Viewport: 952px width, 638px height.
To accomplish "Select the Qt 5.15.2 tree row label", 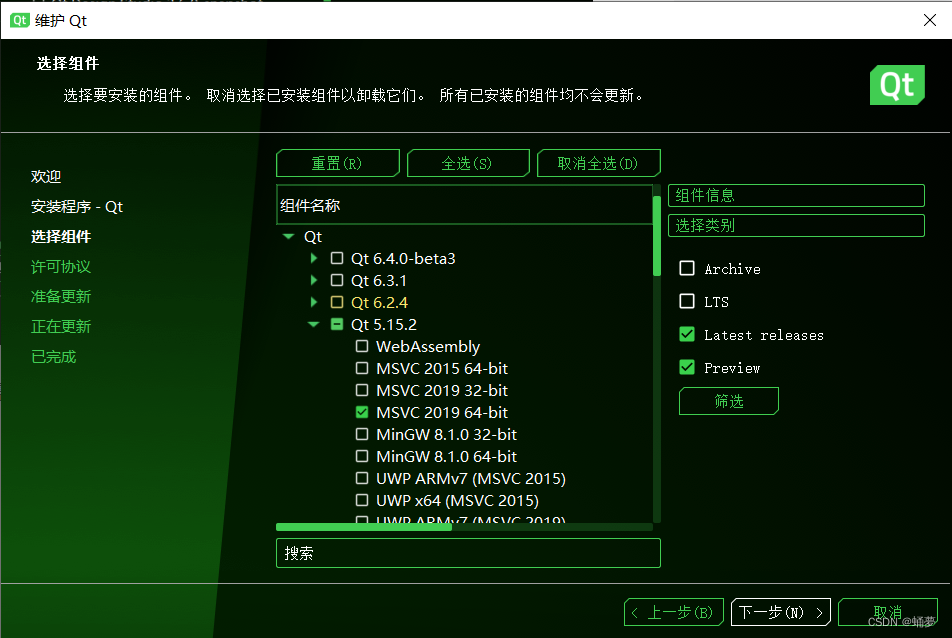I will [384, 324].
